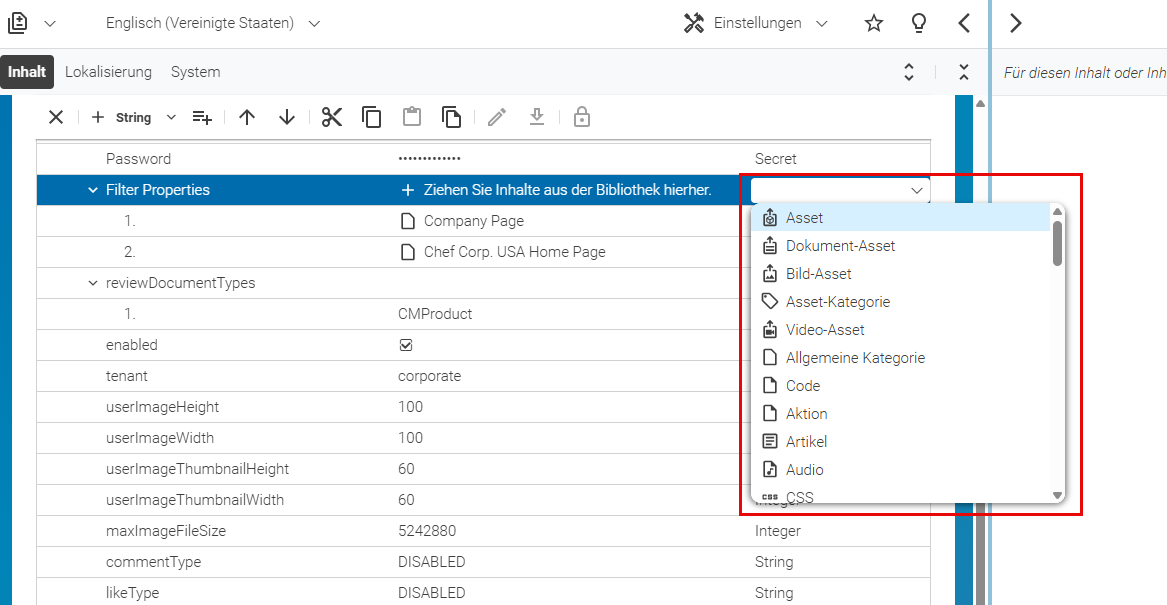Move property down with the down arrow
Image resolution: width=1167 pixels, height=605 pixels.
click(287, 117)
